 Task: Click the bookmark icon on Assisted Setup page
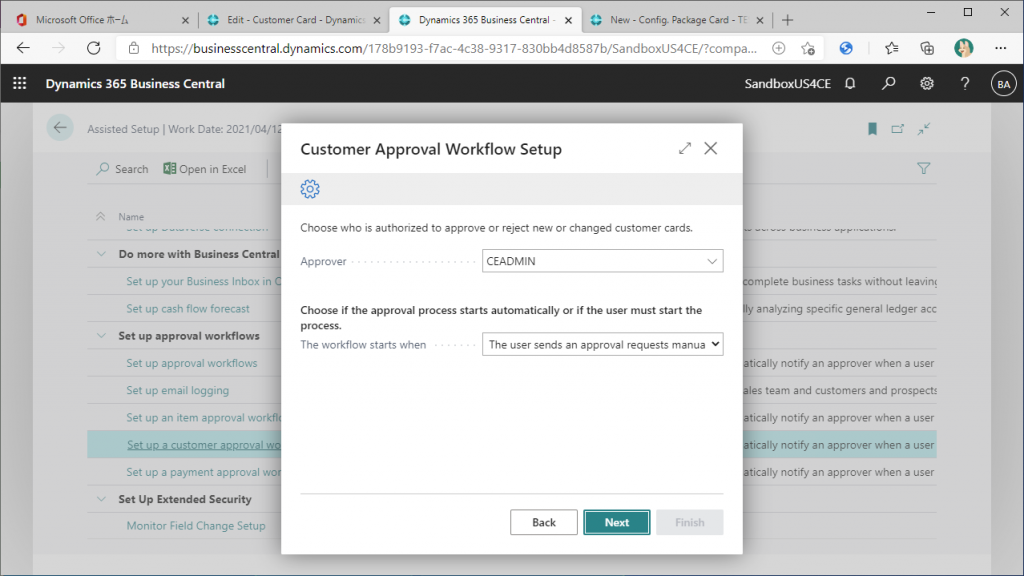click(x=872, y=129)
